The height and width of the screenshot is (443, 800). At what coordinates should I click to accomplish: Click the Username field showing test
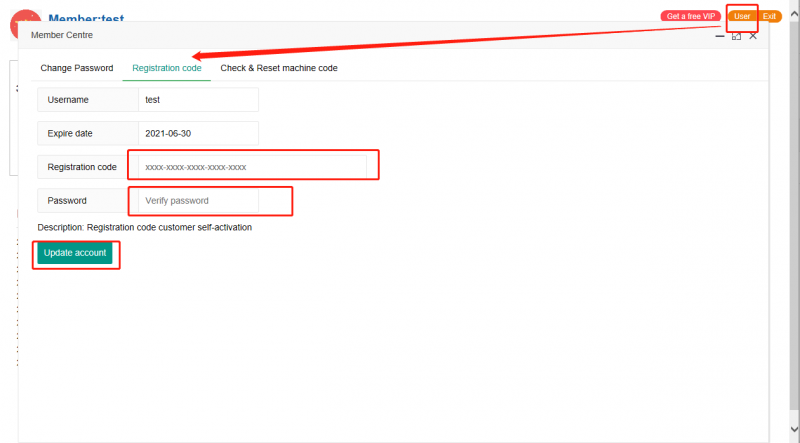click(198, 100)
